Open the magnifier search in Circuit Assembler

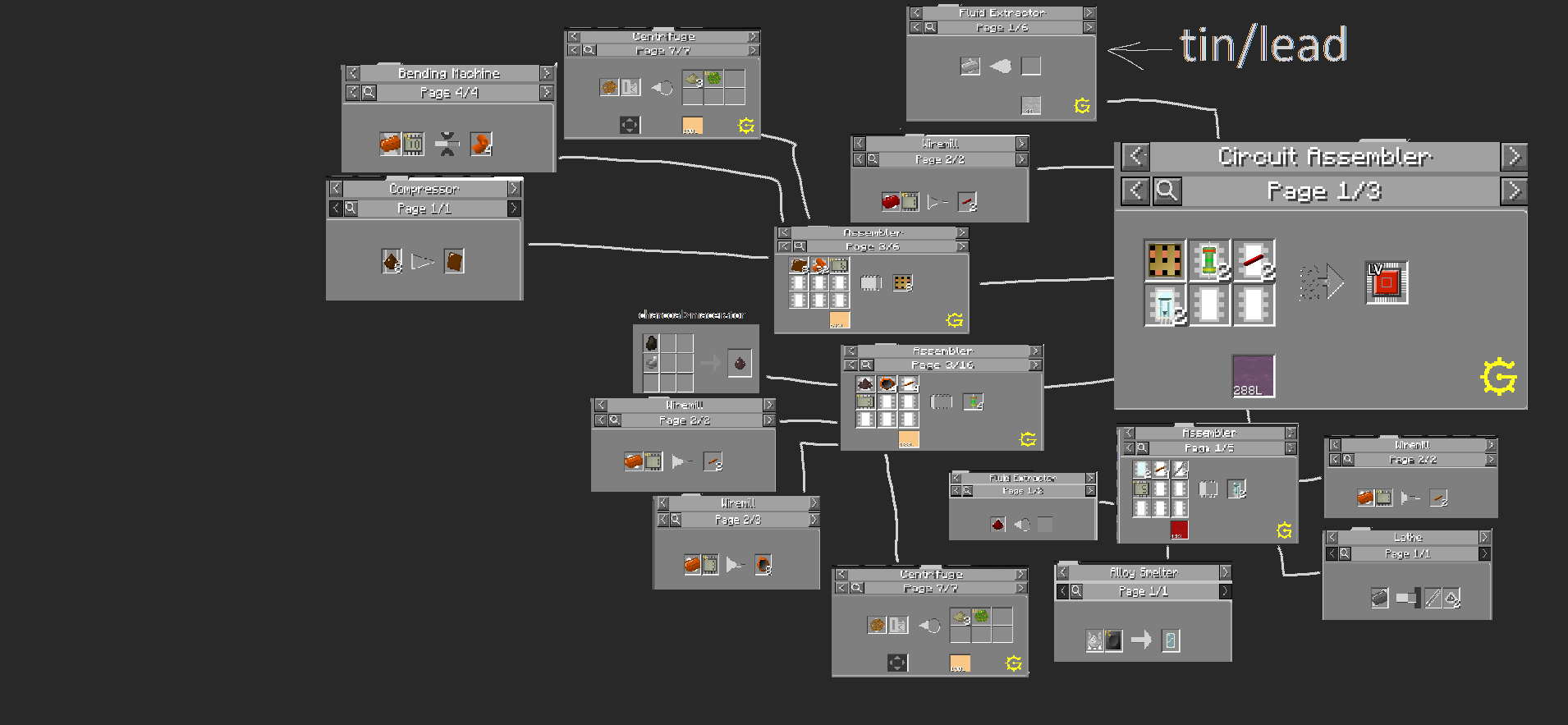(1167, 191)
